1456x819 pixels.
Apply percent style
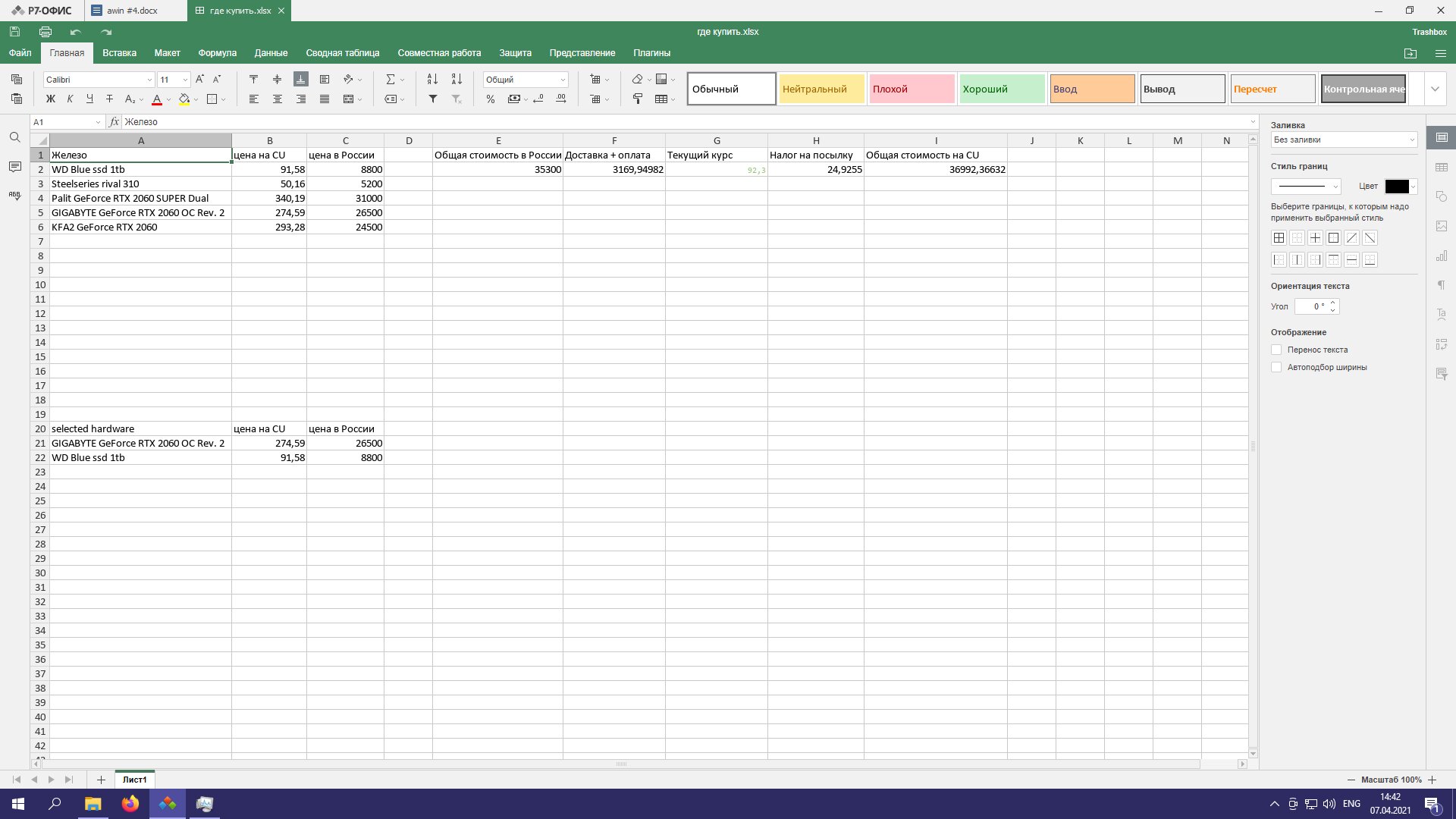pos(491,99)
